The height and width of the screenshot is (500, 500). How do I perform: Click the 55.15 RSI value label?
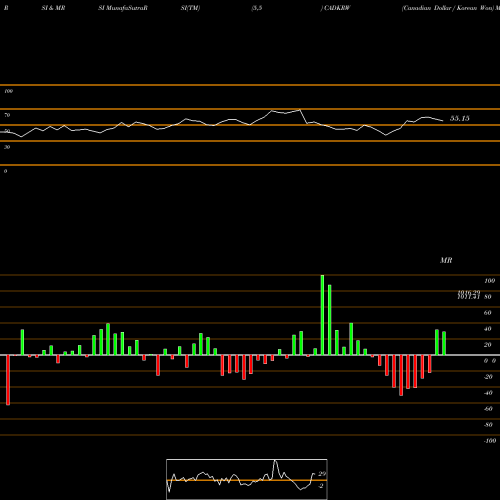pyautogui.click(x=460, y=118)
